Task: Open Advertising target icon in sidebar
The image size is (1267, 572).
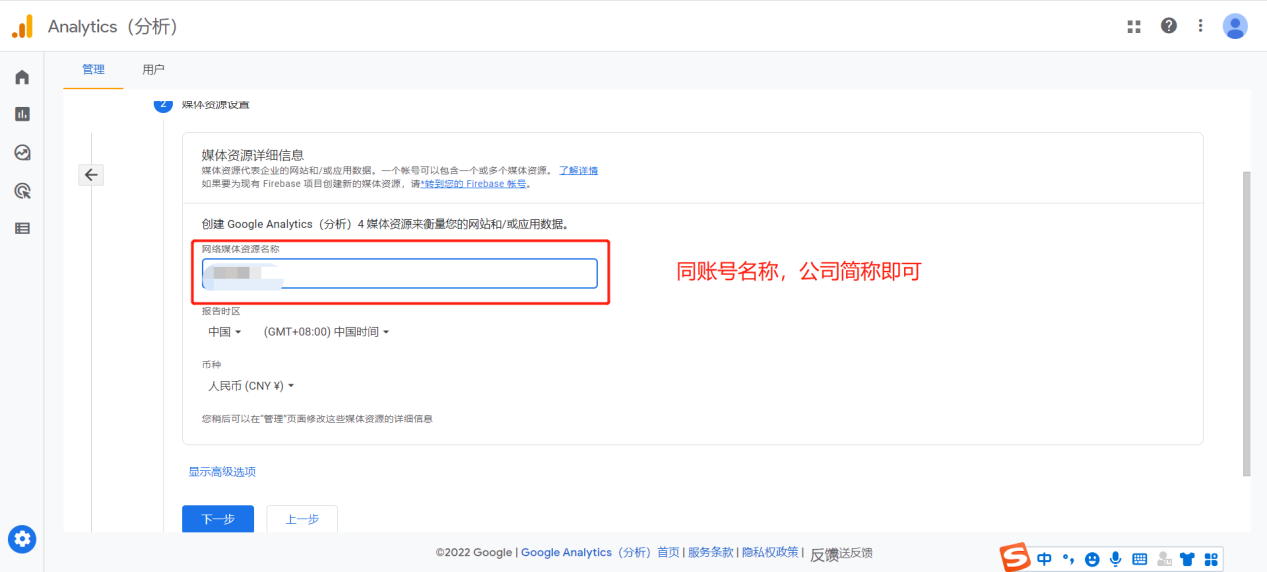Action: click(22, 190)
